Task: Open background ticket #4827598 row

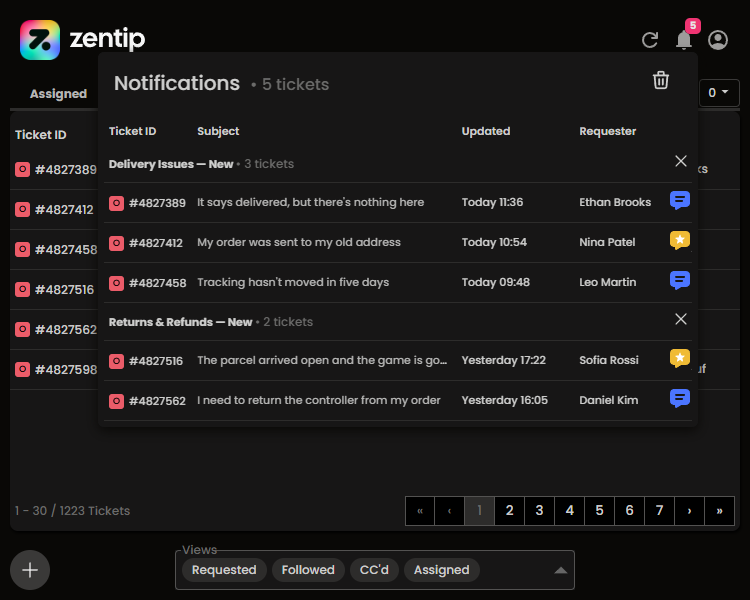Action: (375, 369)
